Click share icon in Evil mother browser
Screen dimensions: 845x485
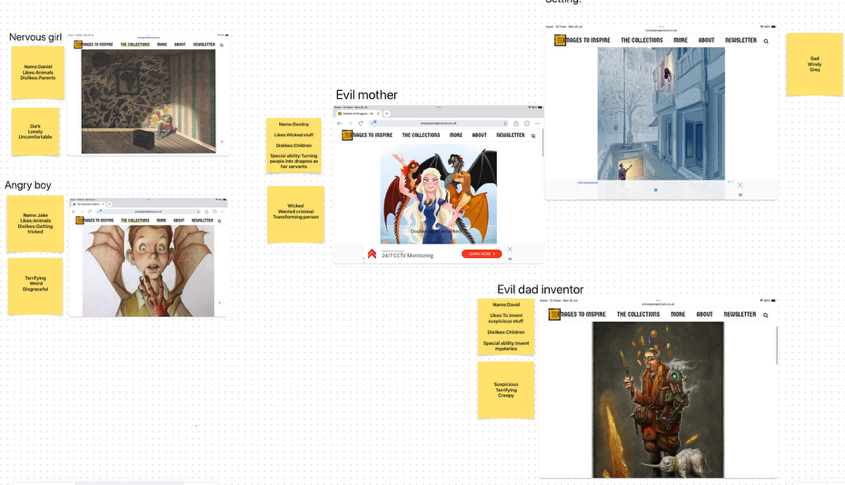pos(516,123)
